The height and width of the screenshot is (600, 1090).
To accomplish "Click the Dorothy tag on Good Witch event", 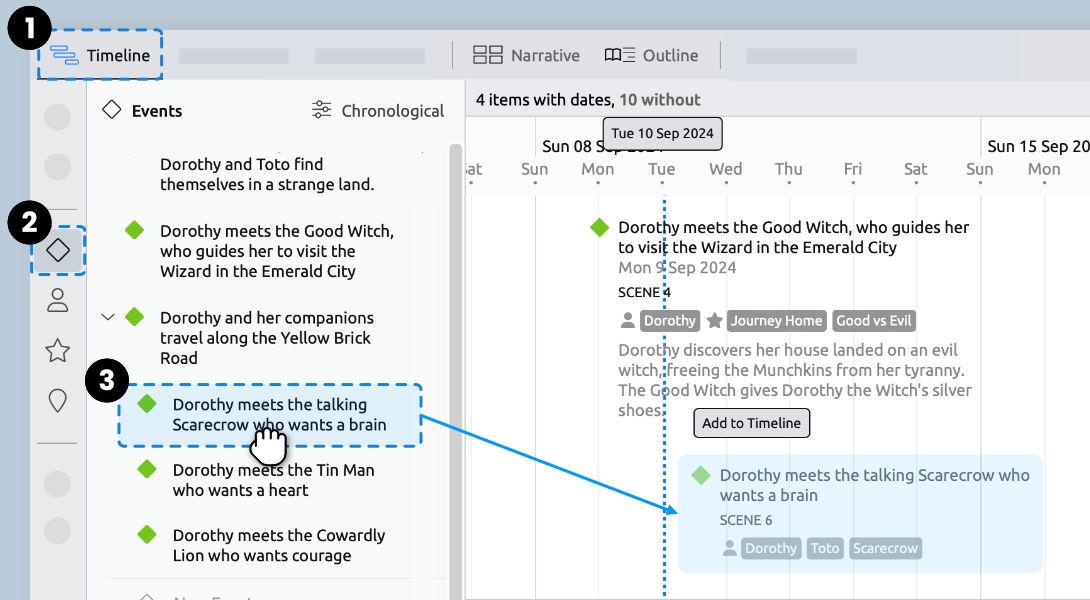I will (669, 321).
